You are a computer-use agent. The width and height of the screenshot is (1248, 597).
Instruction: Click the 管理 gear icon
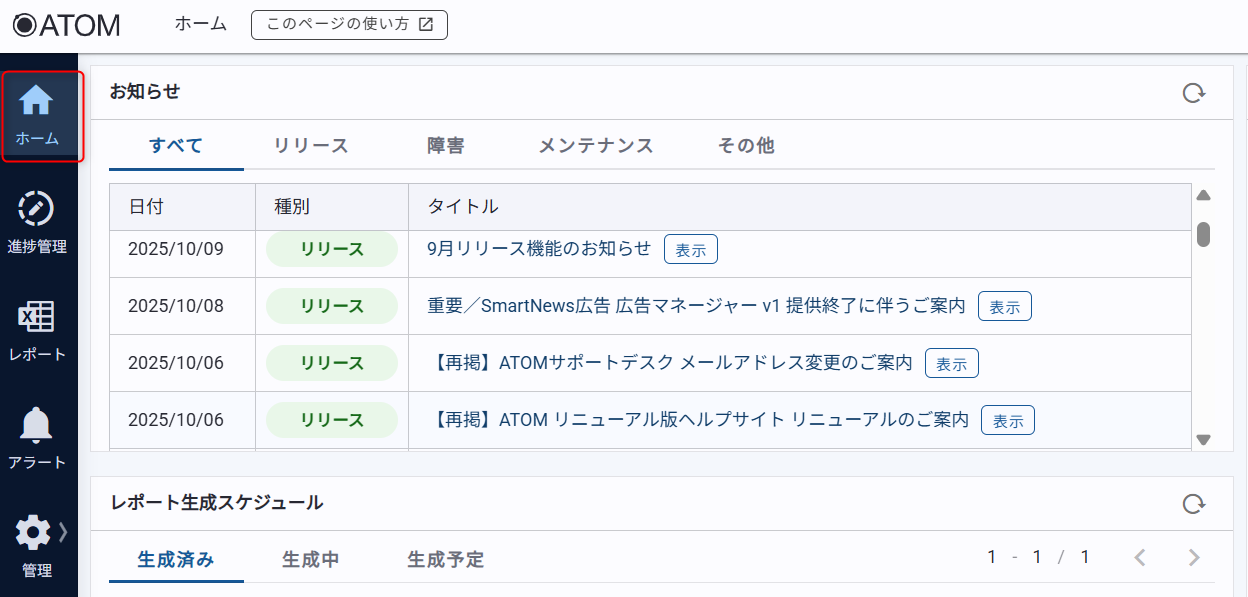tap(33, 533)
